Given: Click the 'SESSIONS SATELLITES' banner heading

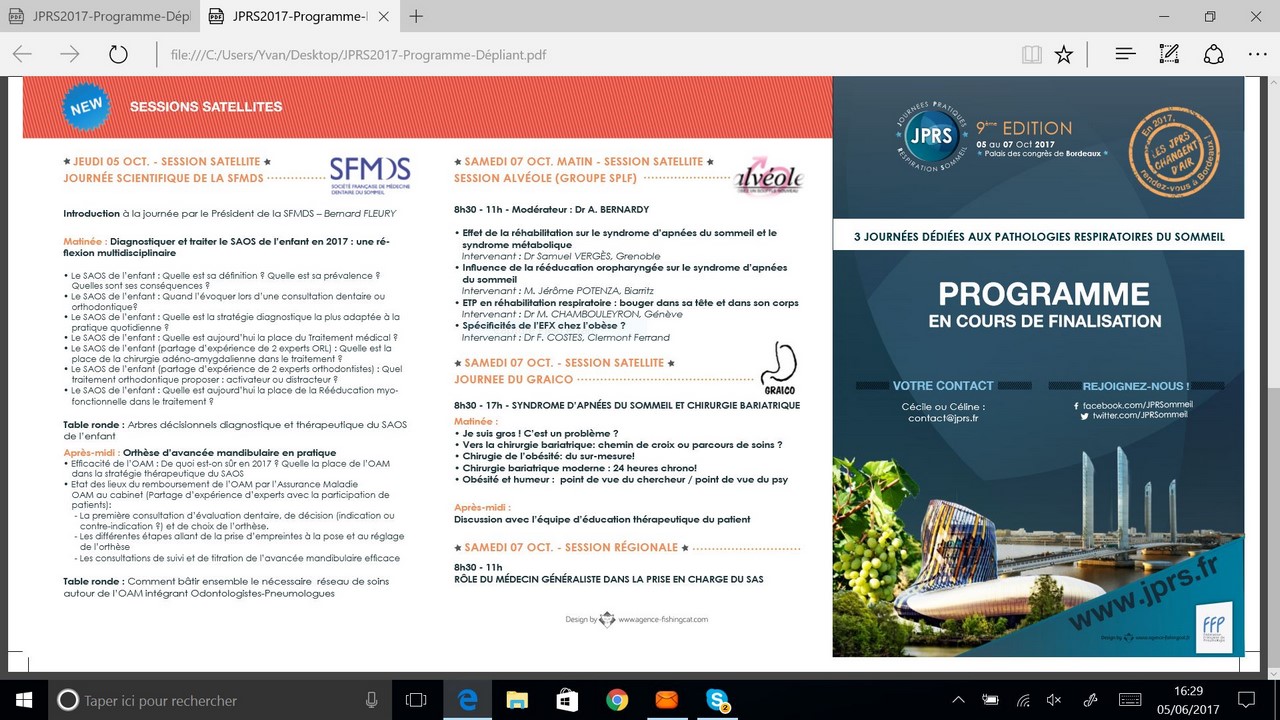Looking at the screenshot, I should click(206, 106).
